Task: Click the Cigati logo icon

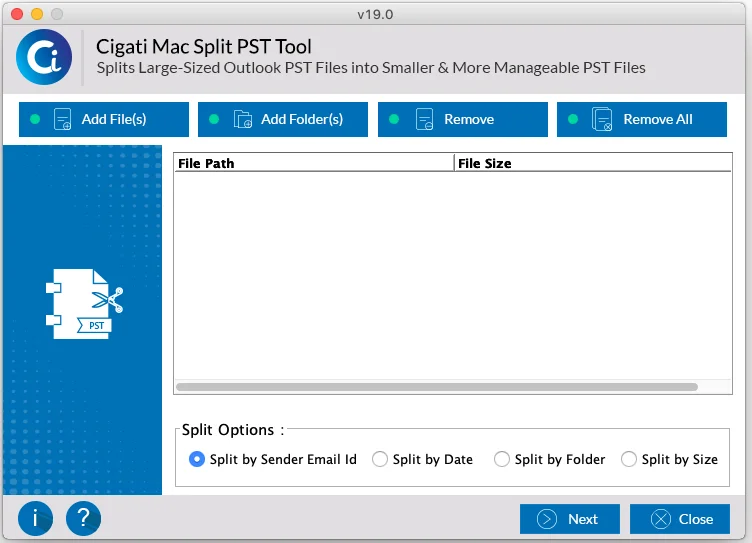Action: click(44, 57)
